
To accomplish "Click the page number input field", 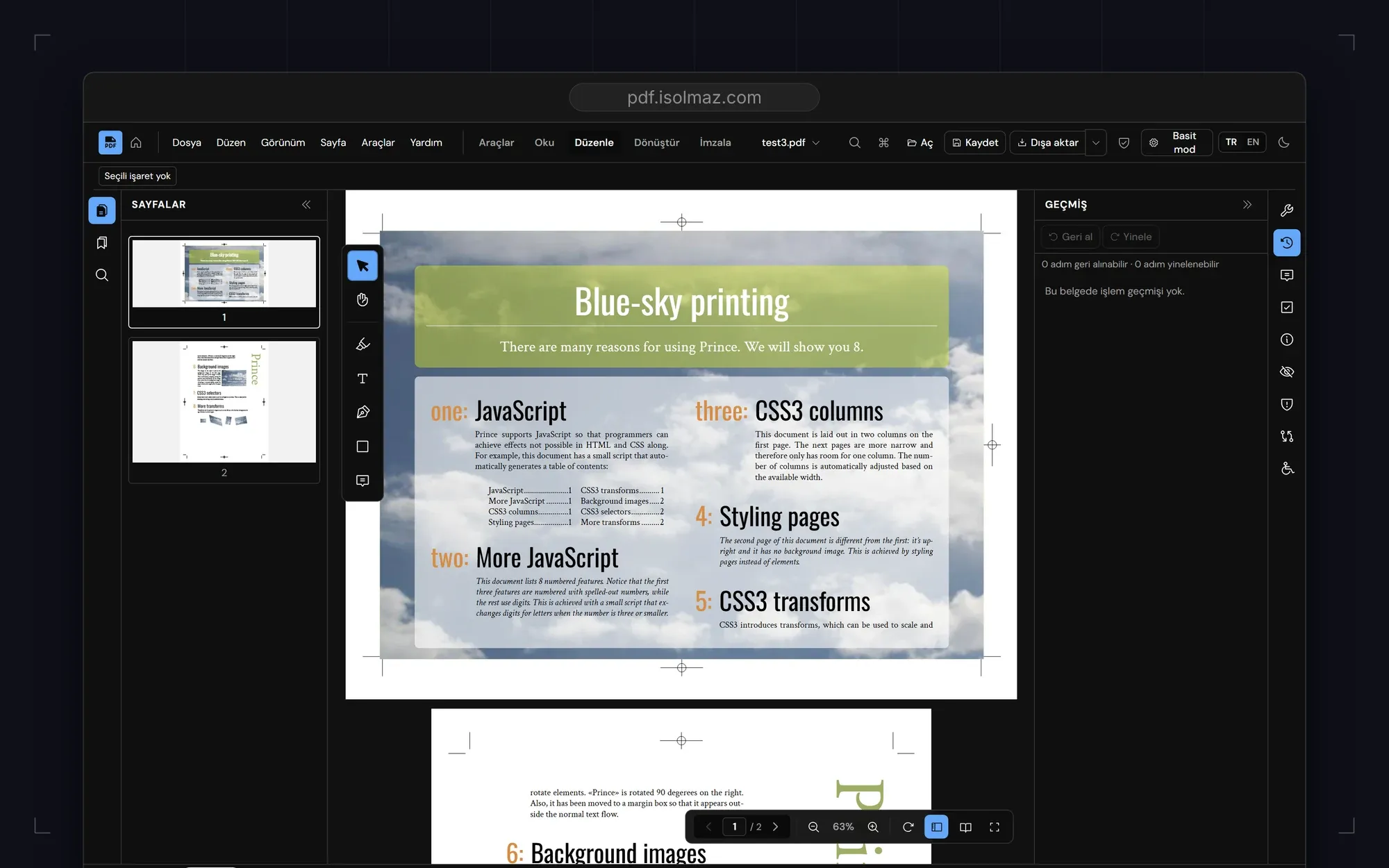I will tap(734, 827).
